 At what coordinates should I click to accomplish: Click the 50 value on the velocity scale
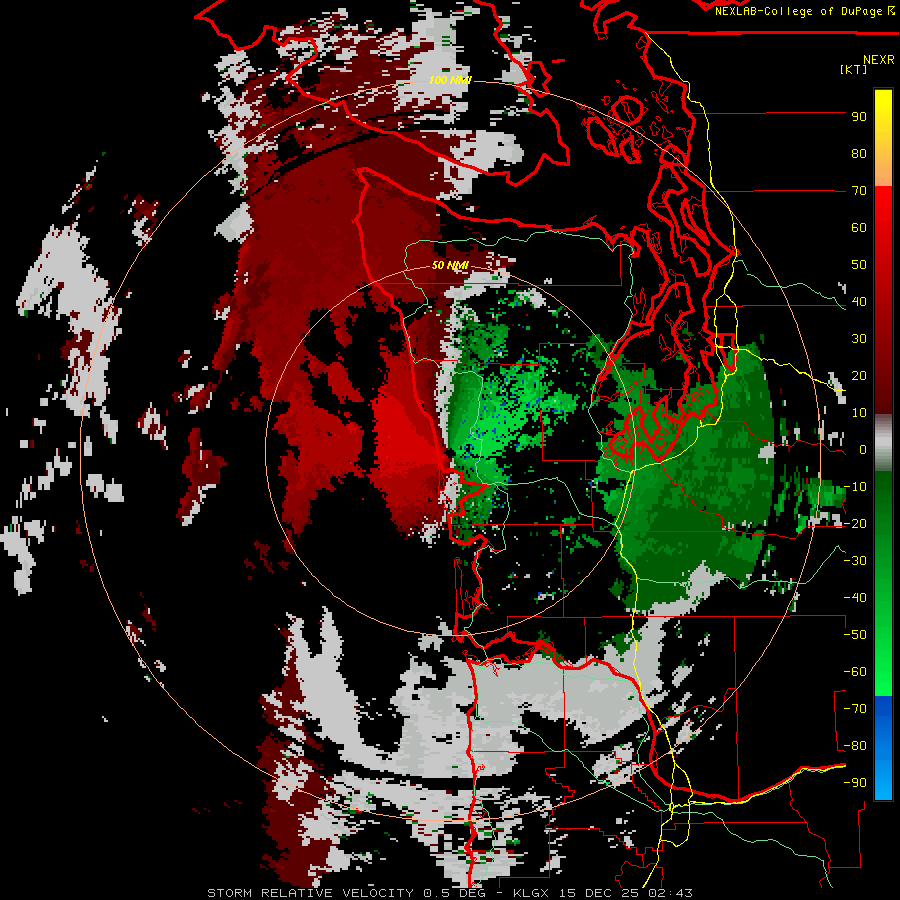point(859,265)
